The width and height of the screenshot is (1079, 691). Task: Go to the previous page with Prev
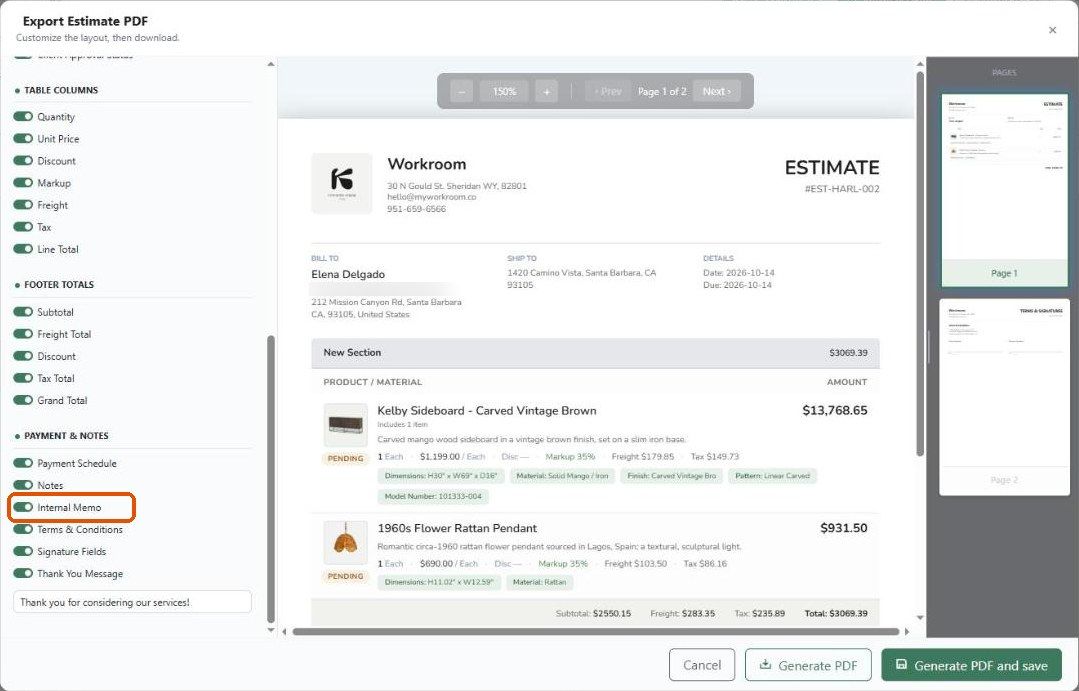pos(608,91)
